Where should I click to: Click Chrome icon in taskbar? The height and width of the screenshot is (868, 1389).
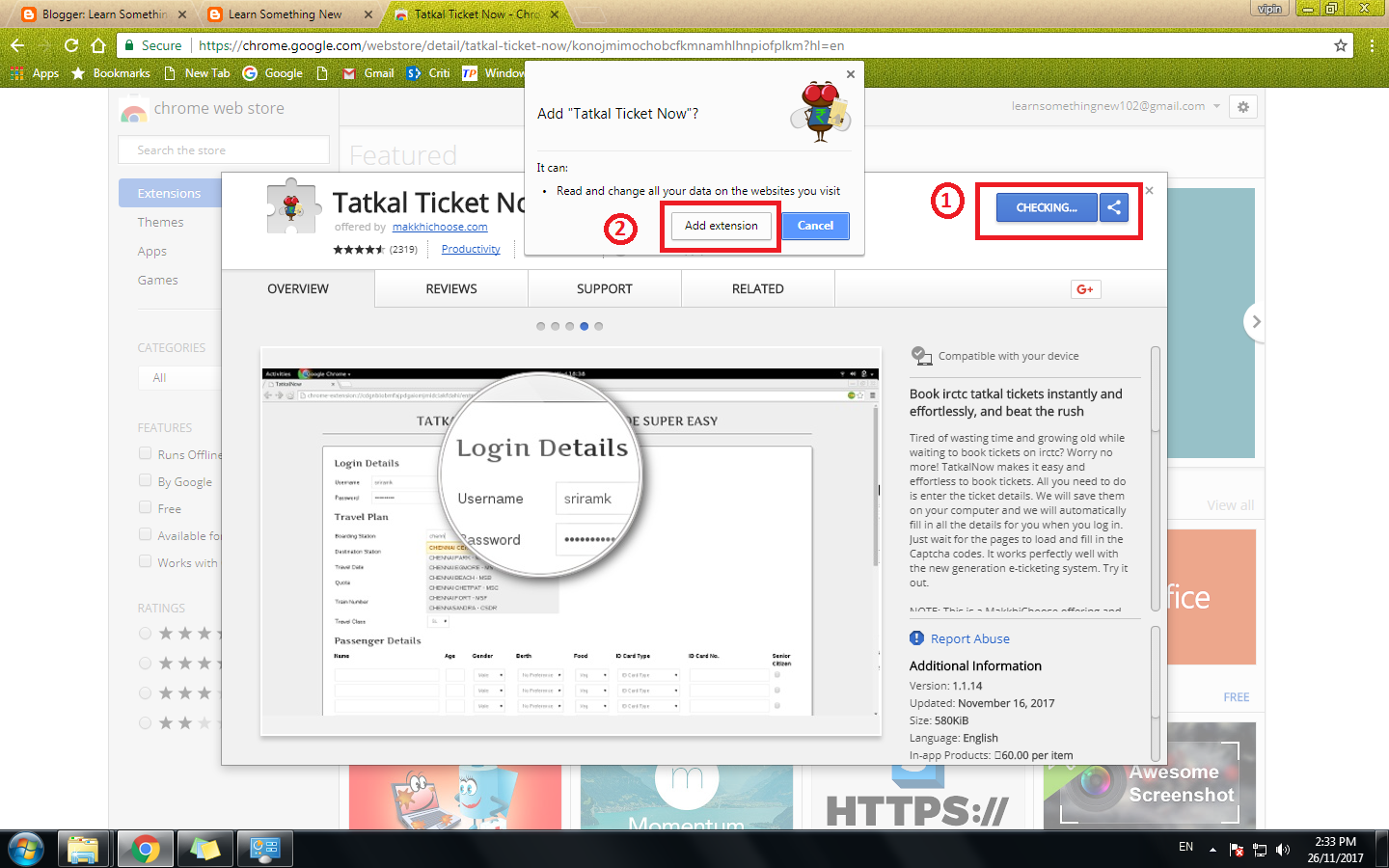[145, 850]
